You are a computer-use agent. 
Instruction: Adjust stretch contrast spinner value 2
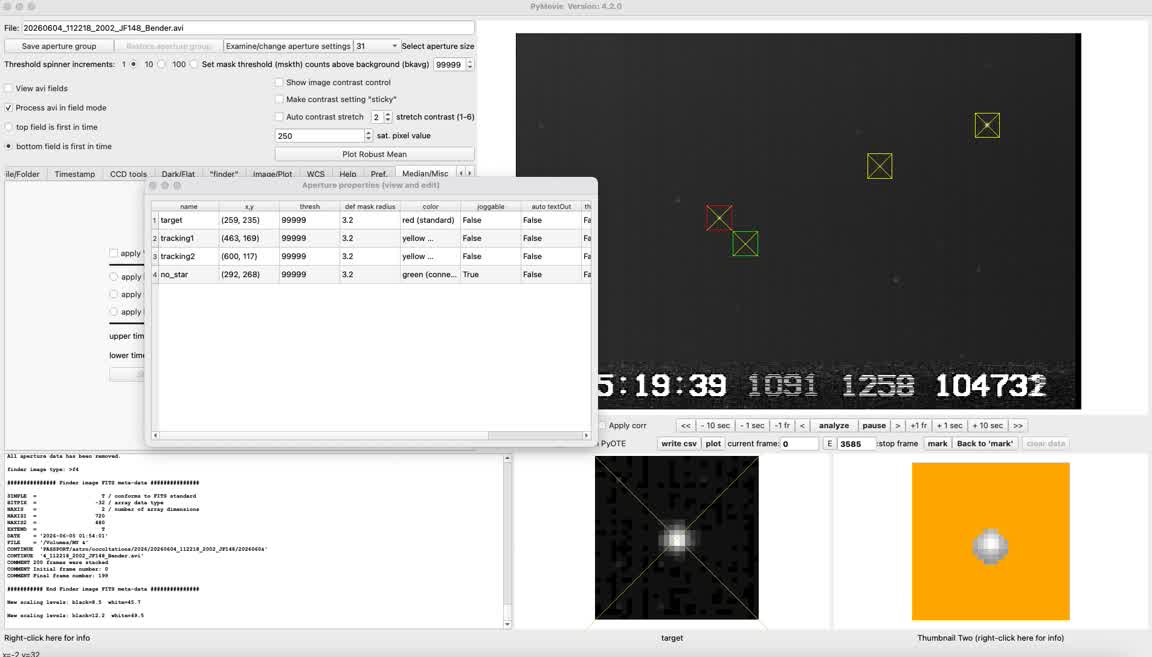click(x=388, y=117)
